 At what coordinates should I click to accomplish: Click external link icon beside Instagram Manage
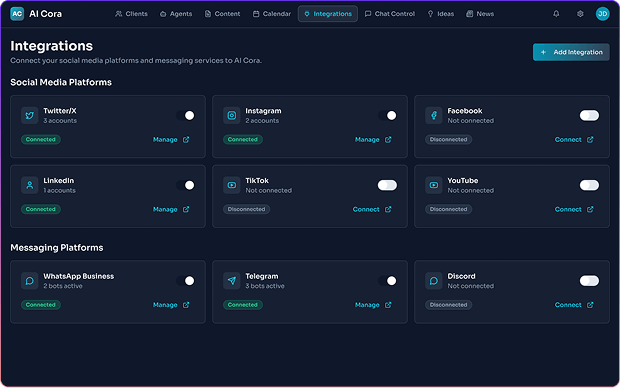tap(388, 140)
